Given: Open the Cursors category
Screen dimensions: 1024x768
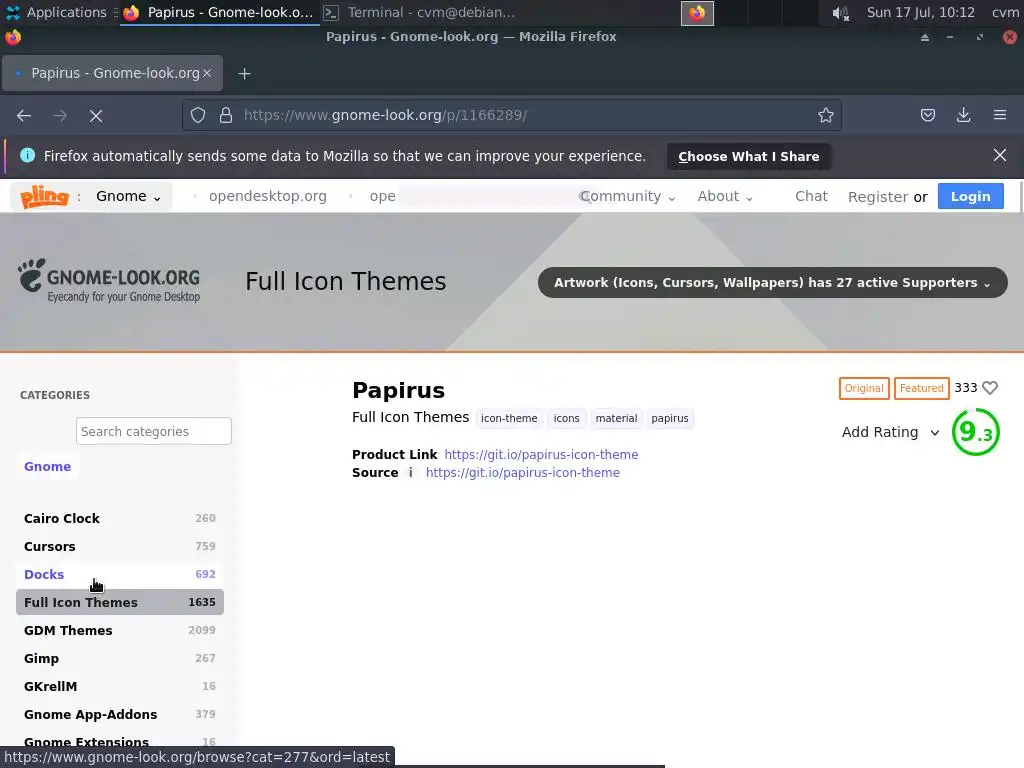Looking at the screenshot, I should (120, 547).
